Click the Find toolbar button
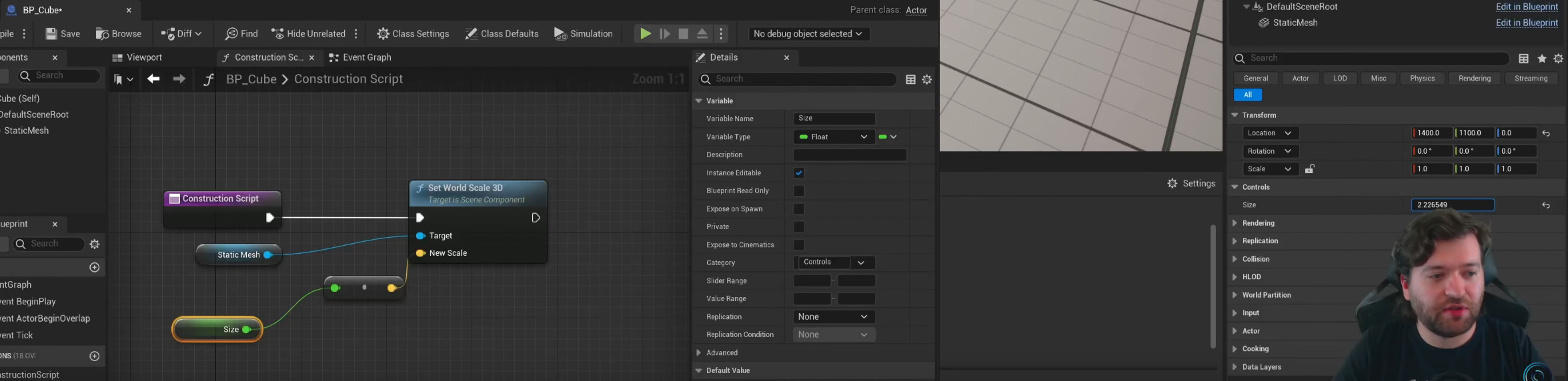Screen dimensions: 1568x381 tap(241, 34)
